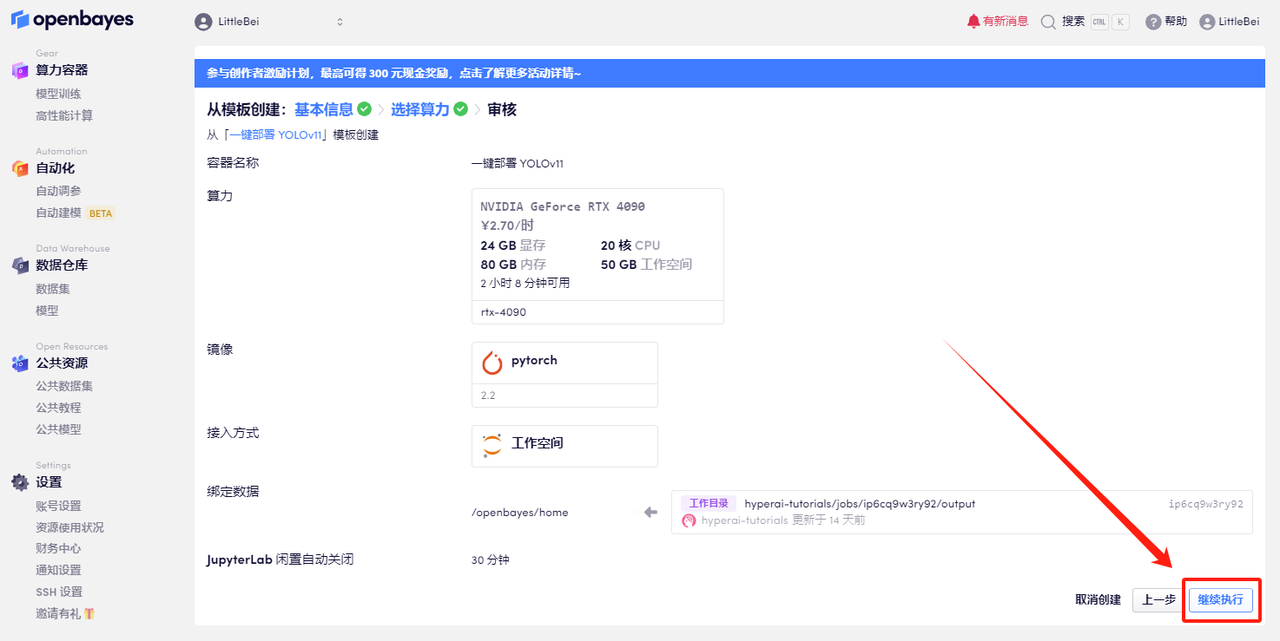Screen dimensions: 1280x641
Task: Click the 公共资源 sidebar icon
Action: coord(20,363)
